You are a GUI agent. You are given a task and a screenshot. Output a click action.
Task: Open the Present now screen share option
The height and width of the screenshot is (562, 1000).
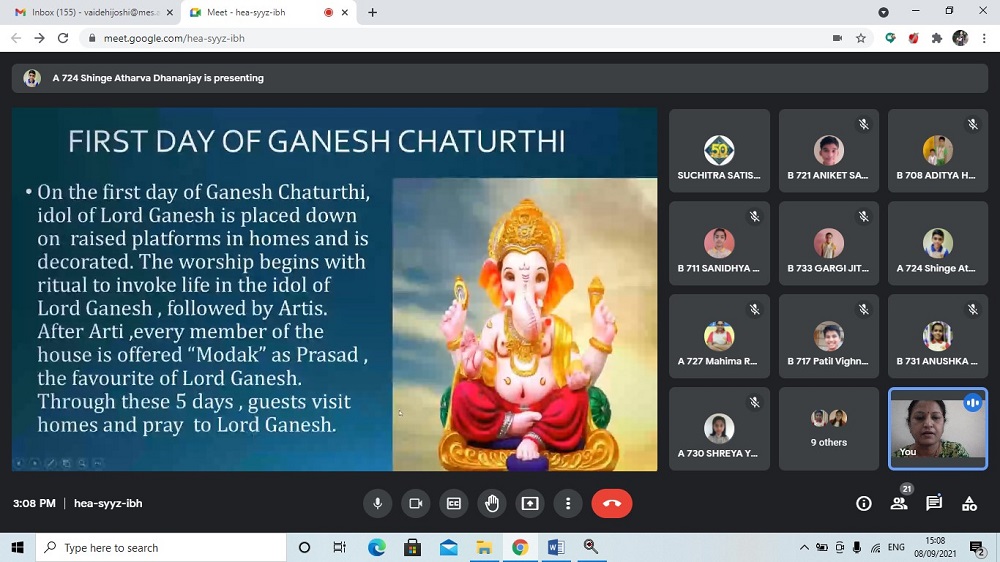[x=530, y=503]
